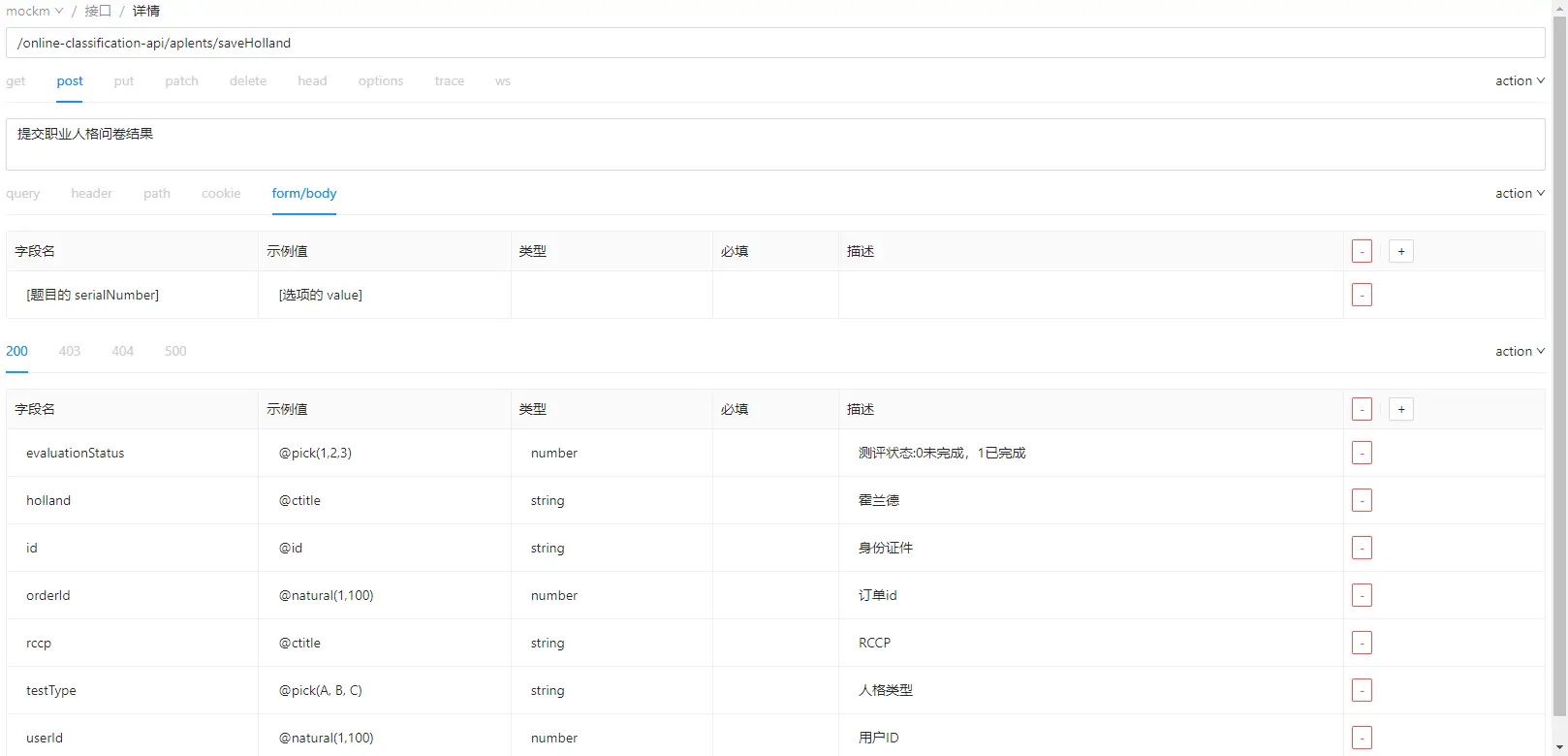Delete the evaluationStatus row

tap(1362, 453)
